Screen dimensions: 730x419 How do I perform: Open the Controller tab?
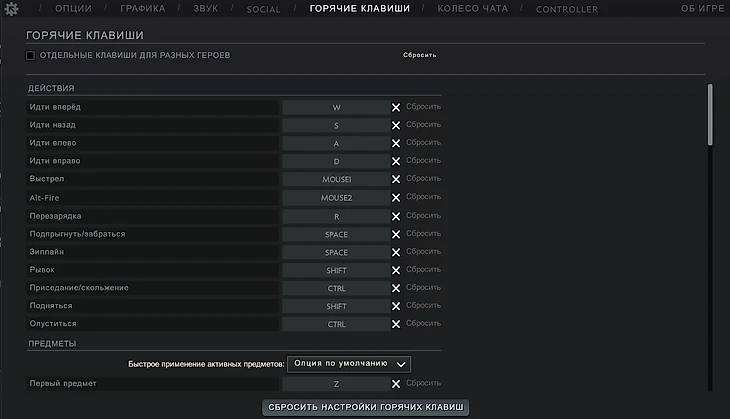566,9
